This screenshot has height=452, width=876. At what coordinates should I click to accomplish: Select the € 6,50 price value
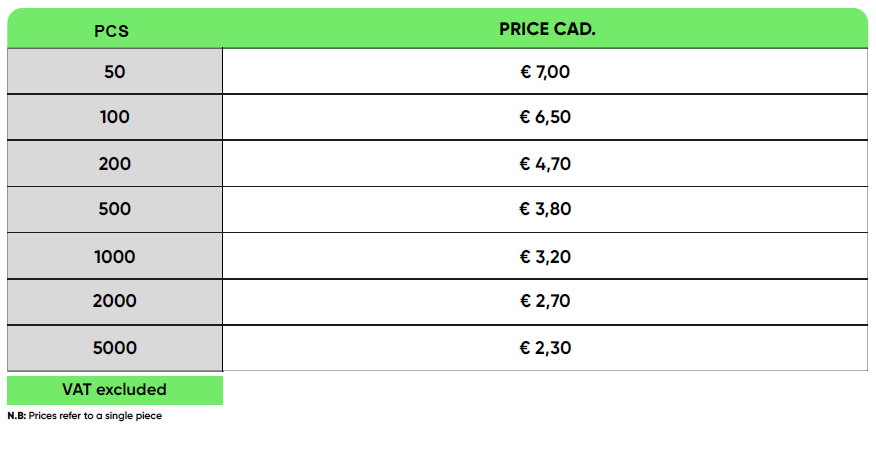point(545,117)
